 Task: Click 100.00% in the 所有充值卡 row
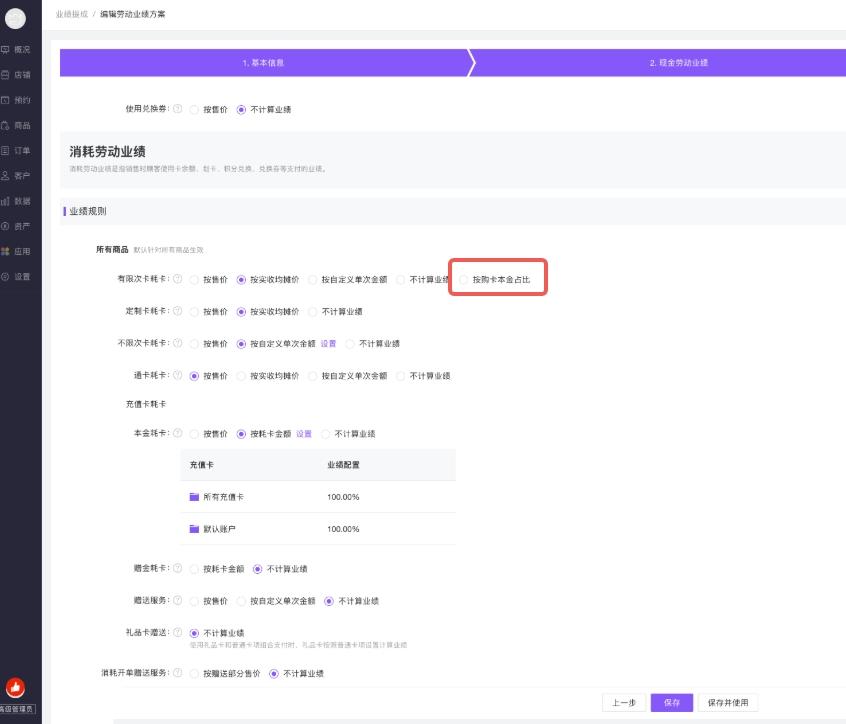tap(343, 497)
